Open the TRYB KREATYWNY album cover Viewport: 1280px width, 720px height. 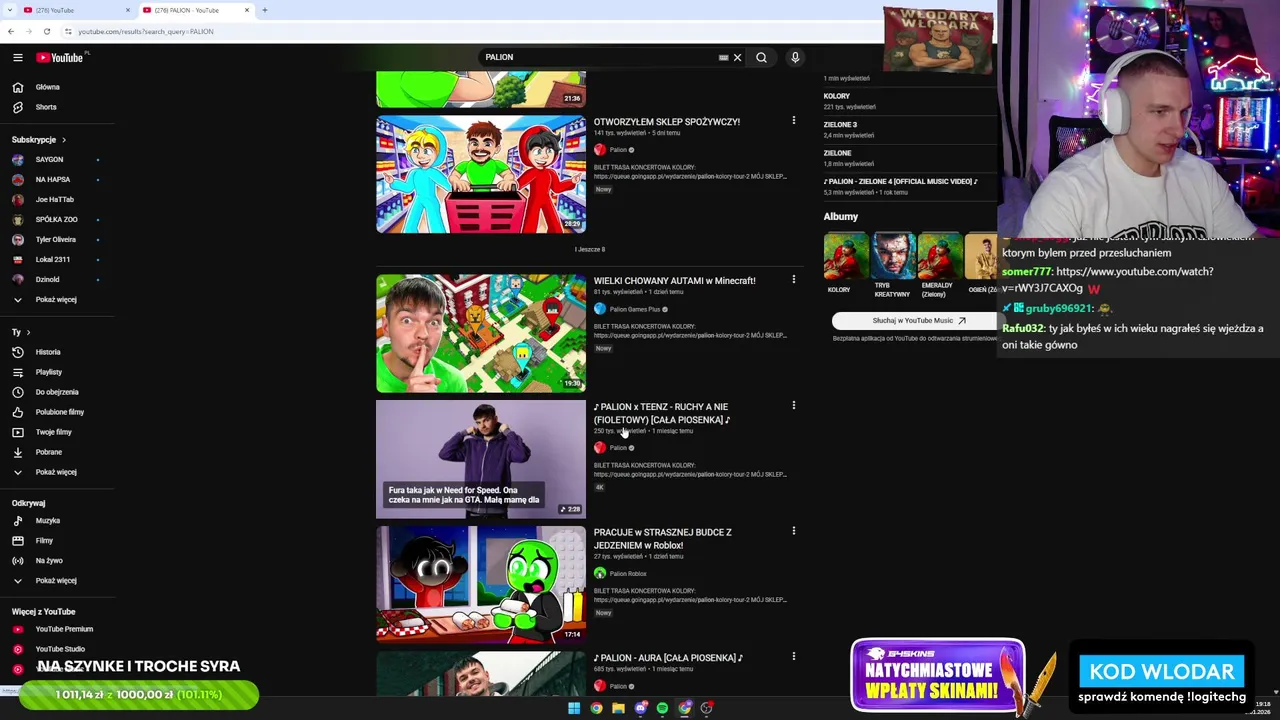coord(893,258)
